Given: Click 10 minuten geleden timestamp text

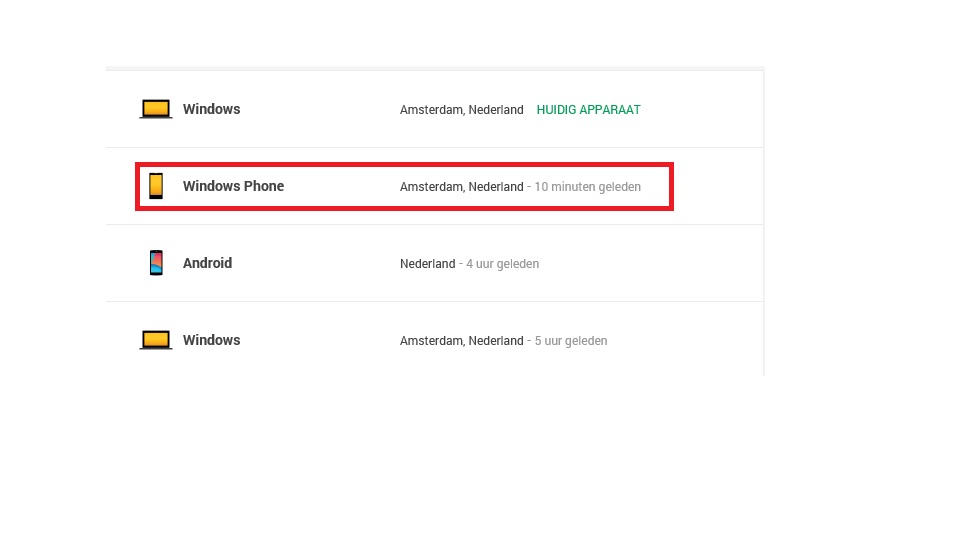Looking at the screenshot, I should point(588,187).
